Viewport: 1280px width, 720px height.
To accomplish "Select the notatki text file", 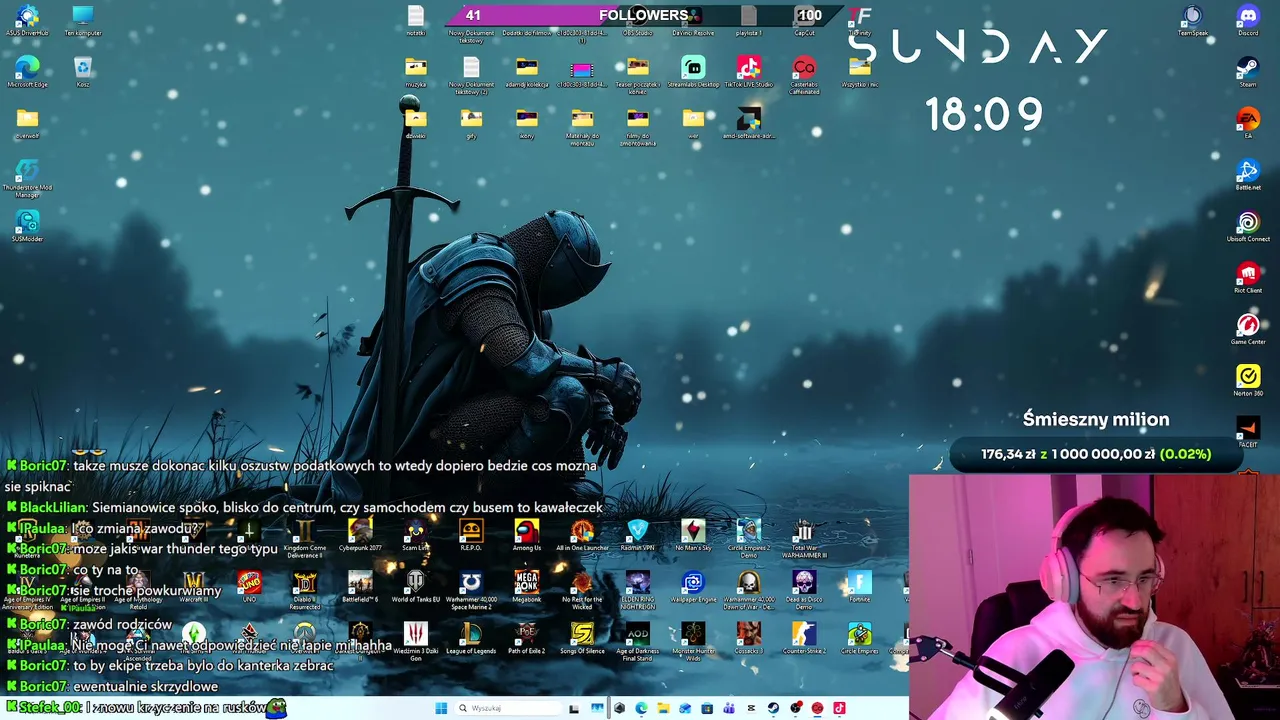I will 415,20.
